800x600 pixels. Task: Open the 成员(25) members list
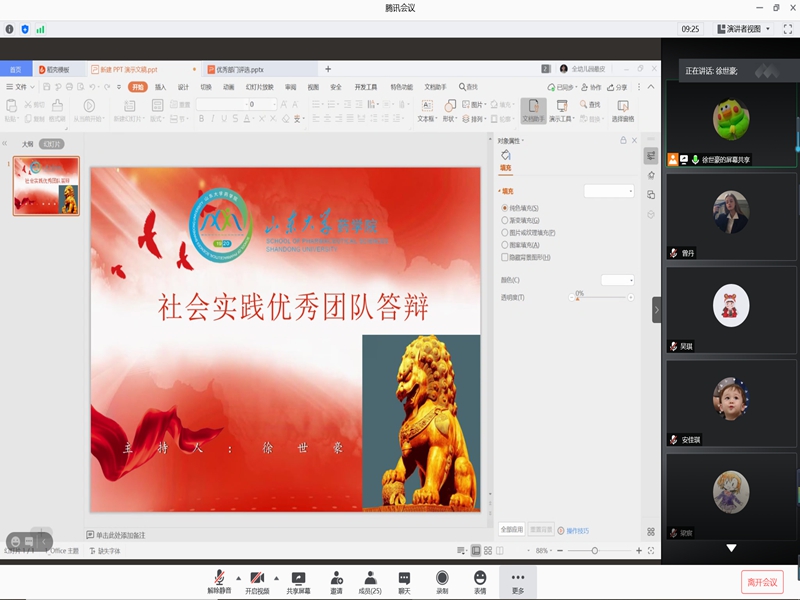(370, 578)
